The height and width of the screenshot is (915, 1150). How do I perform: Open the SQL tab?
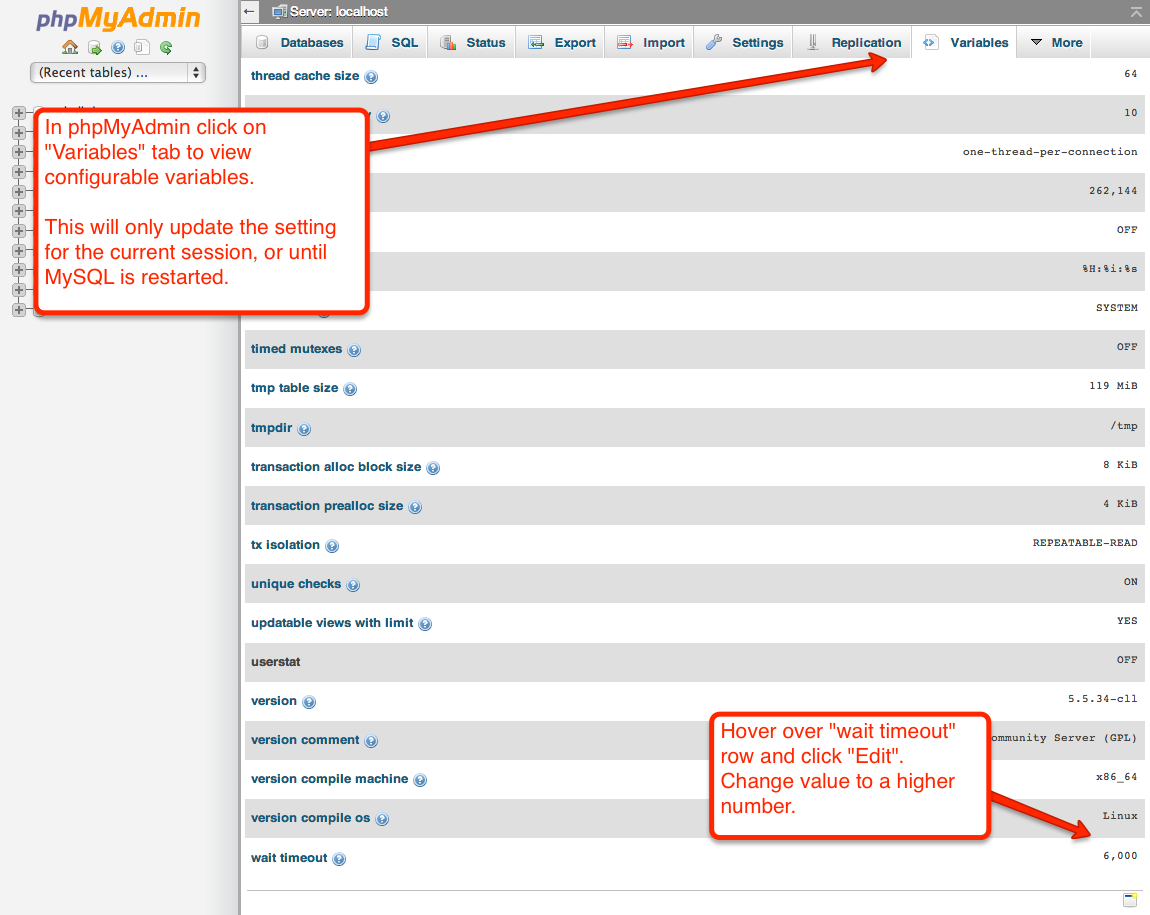tap(392, 43)
